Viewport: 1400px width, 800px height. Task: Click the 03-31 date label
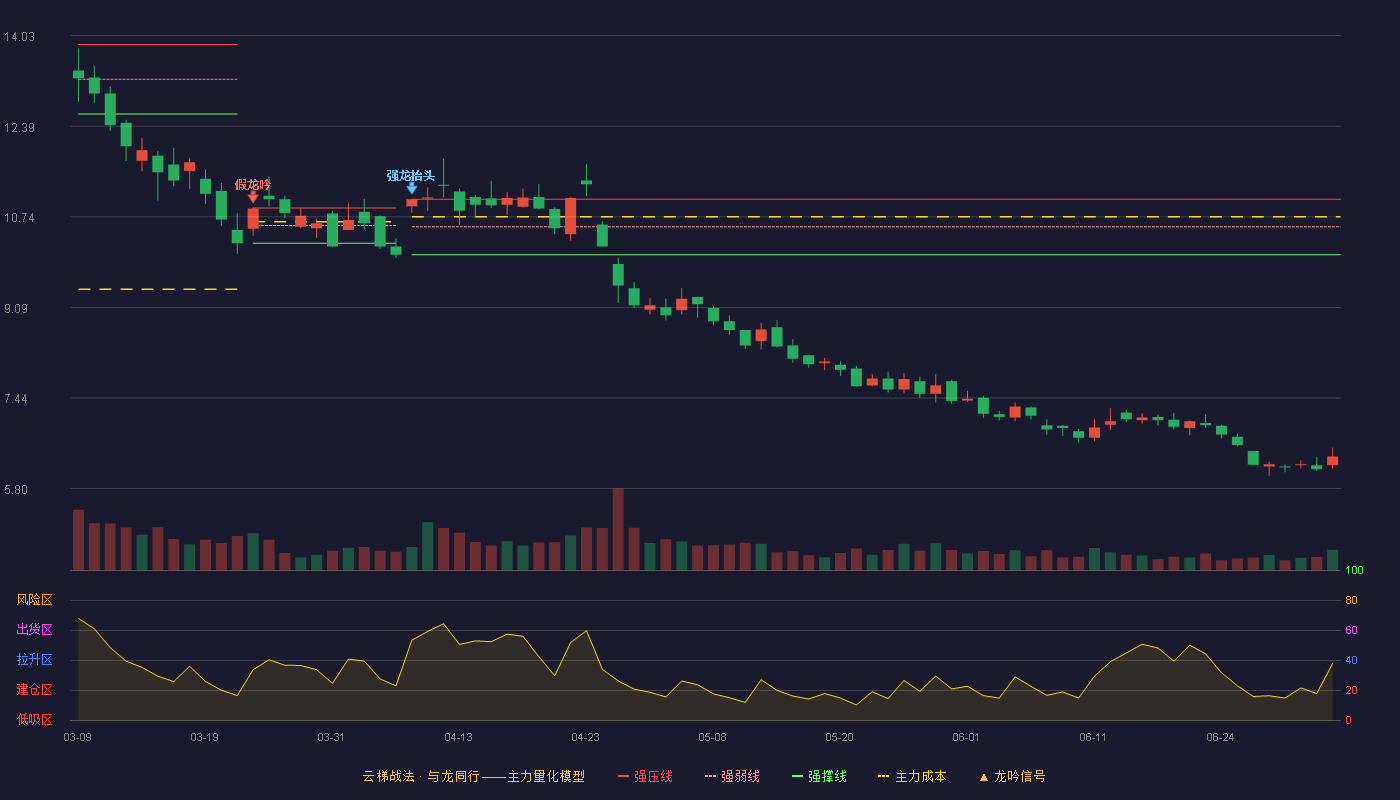pyautogui.click(x=331, y=737)
